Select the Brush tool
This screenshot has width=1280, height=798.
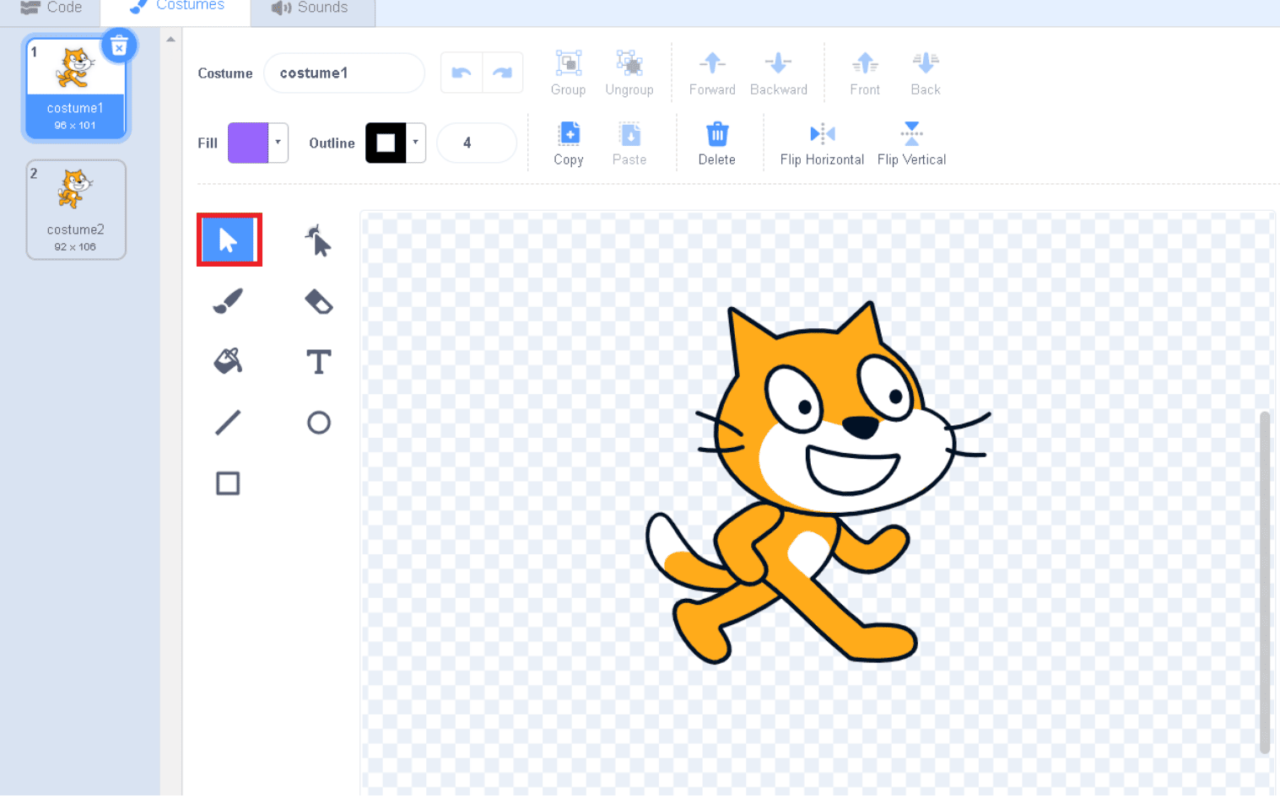point(228,300)
